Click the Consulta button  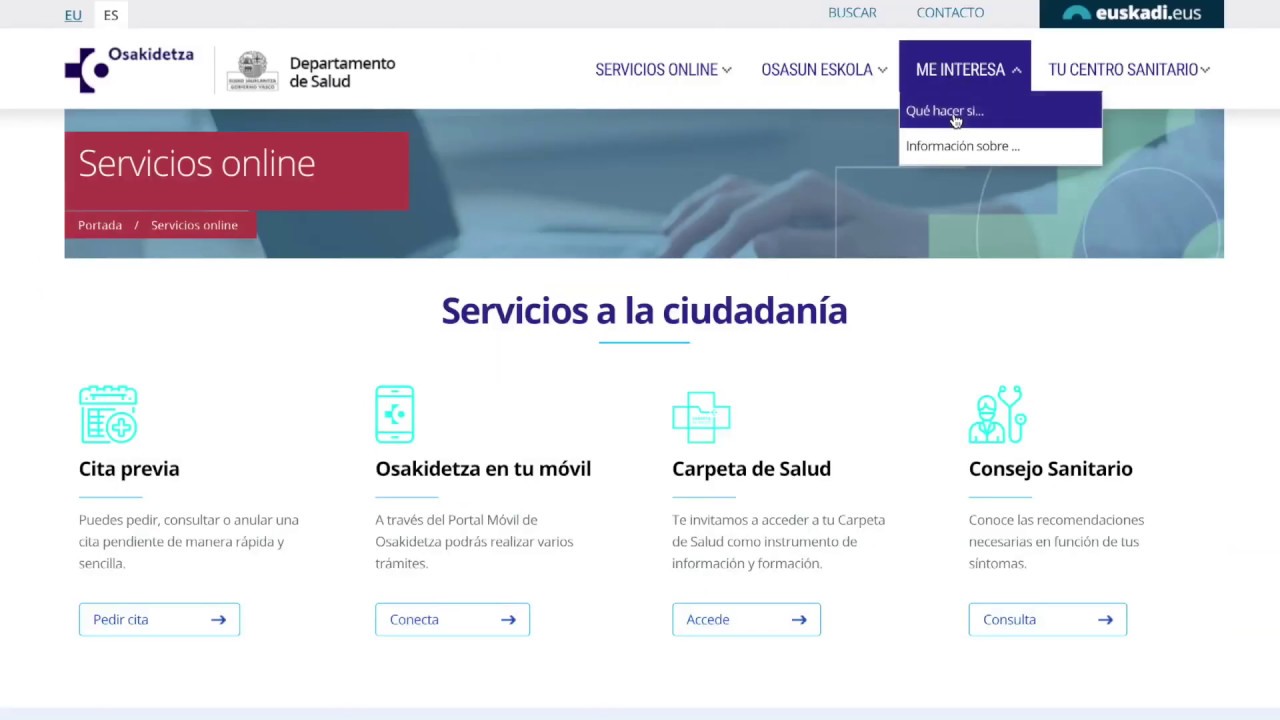click(1047, 620)
